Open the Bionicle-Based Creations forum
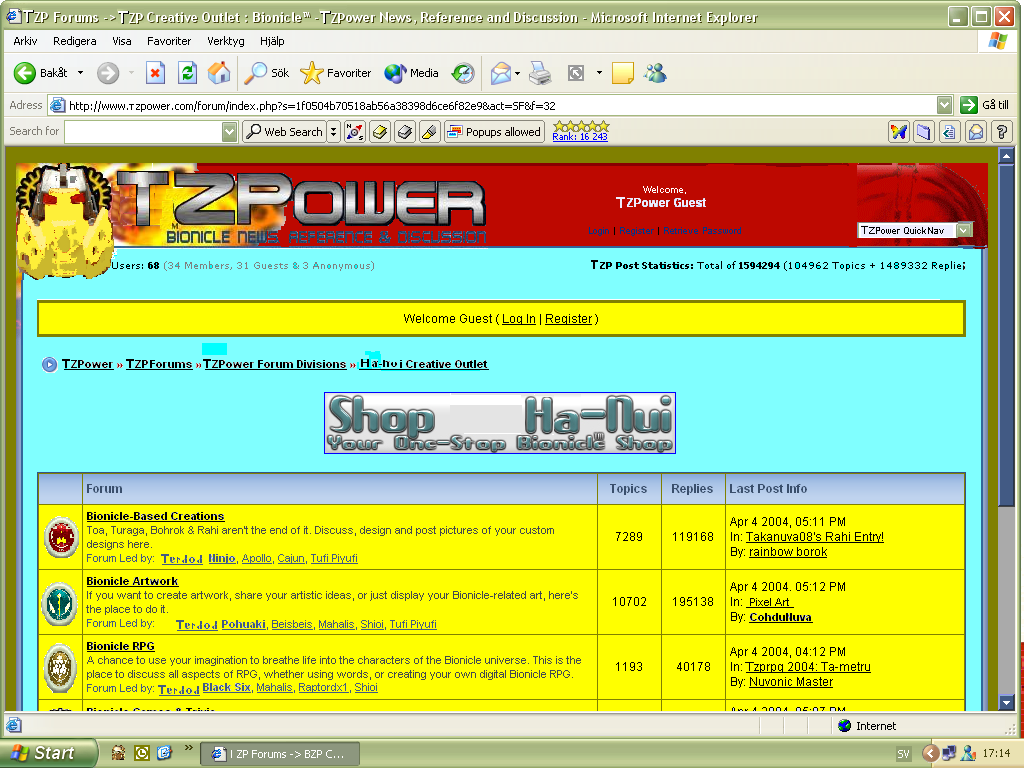 (155, 516)
